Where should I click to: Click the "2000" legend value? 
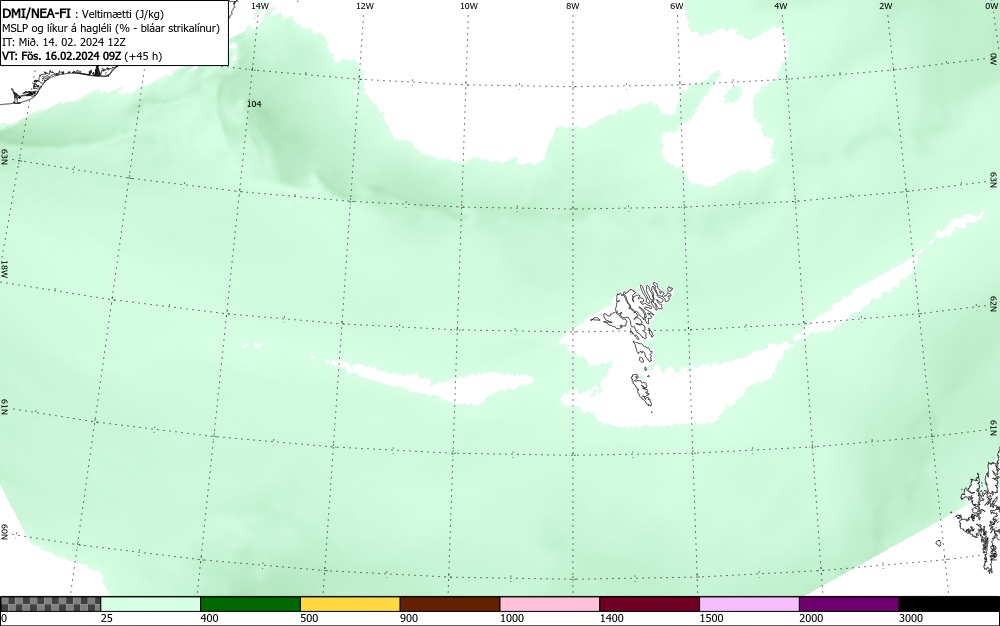(x=811, y=618)
